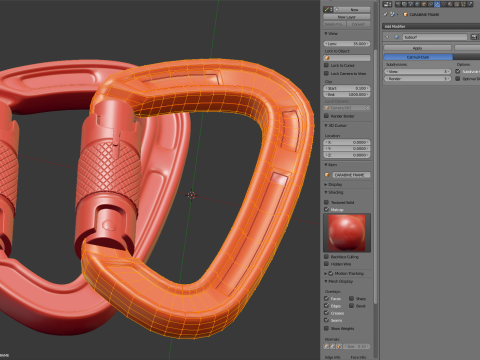480x360 pixels.
Task: Open the Render Layers properties tab
Action: point(404,4)
